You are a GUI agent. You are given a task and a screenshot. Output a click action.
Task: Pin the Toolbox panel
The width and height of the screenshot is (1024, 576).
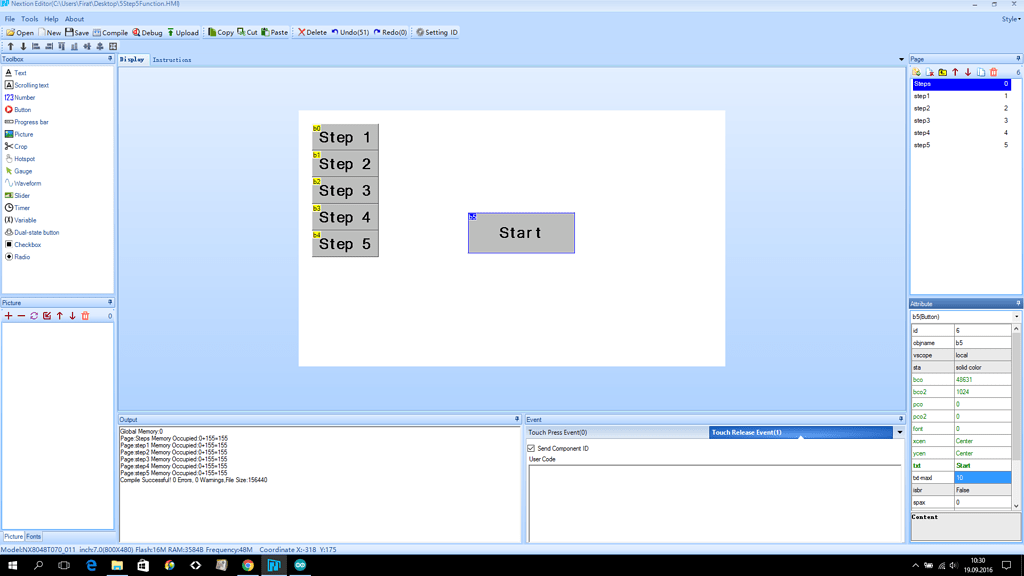[x=110, y=59]
